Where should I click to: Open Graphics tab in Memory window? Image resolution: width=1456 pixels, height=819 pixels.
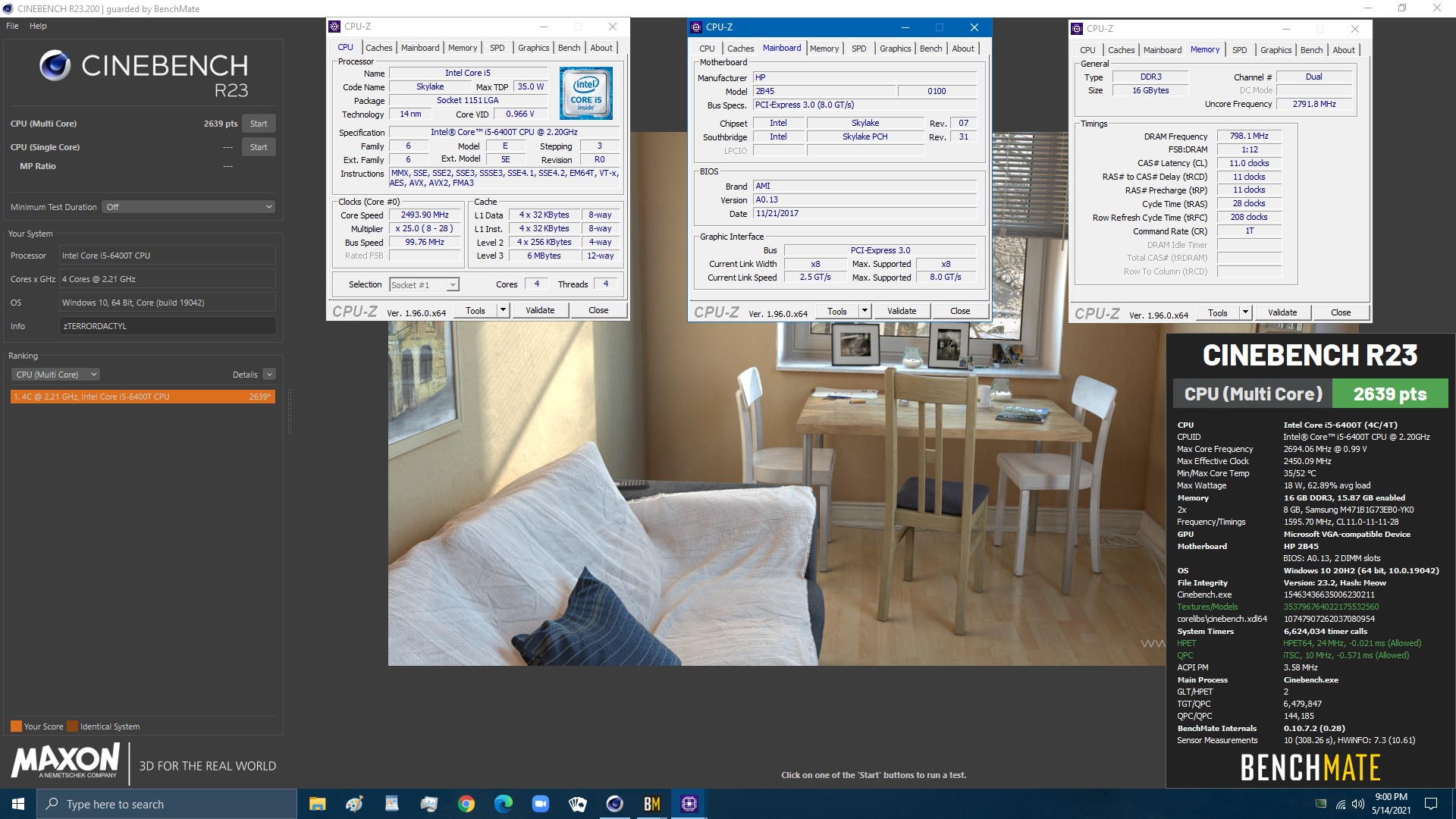(x=1276, y=50)
